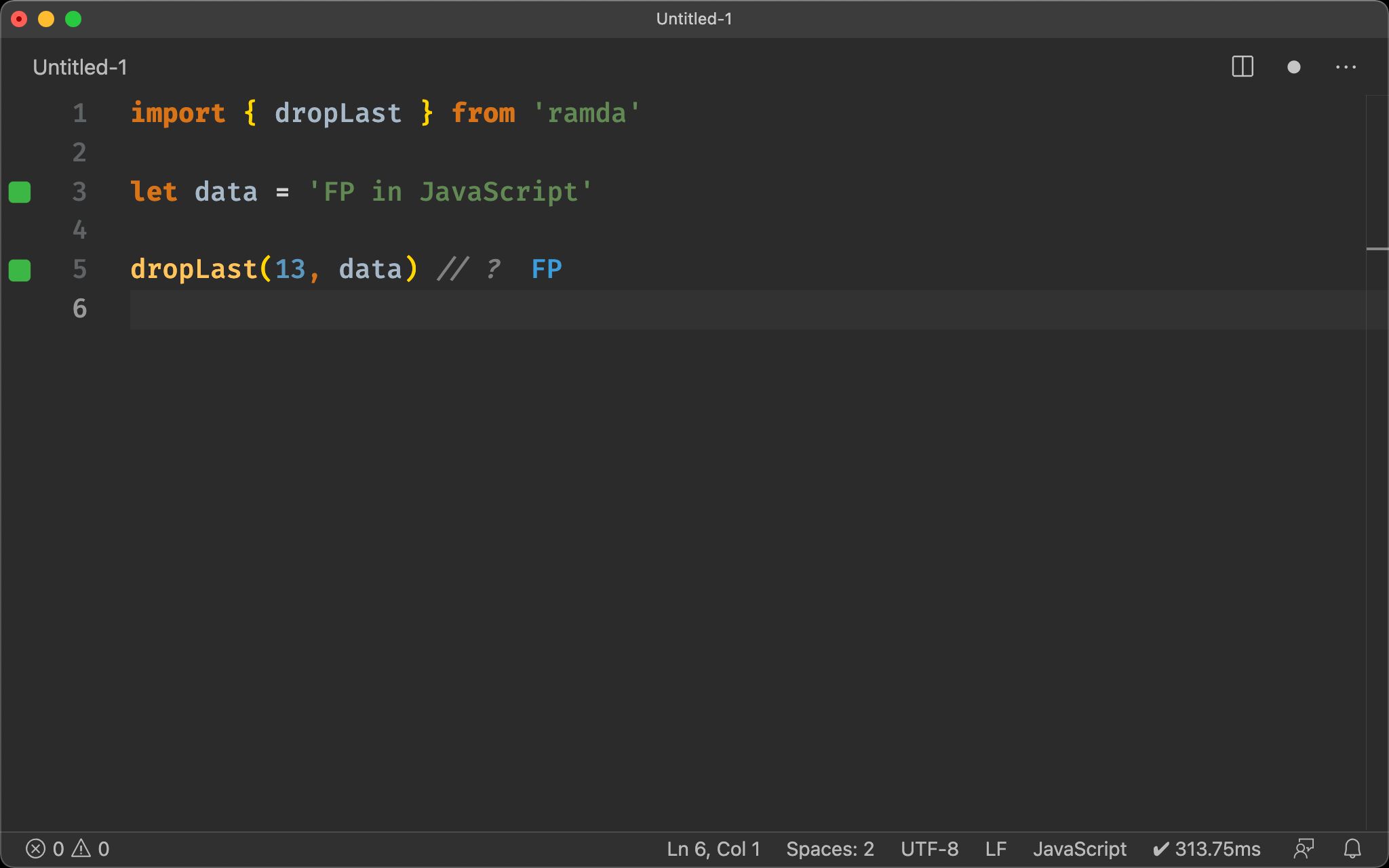Select the Untitled-1 editor tab
The height and width of the screenshot is (868, 1389).
coord(80,67)
